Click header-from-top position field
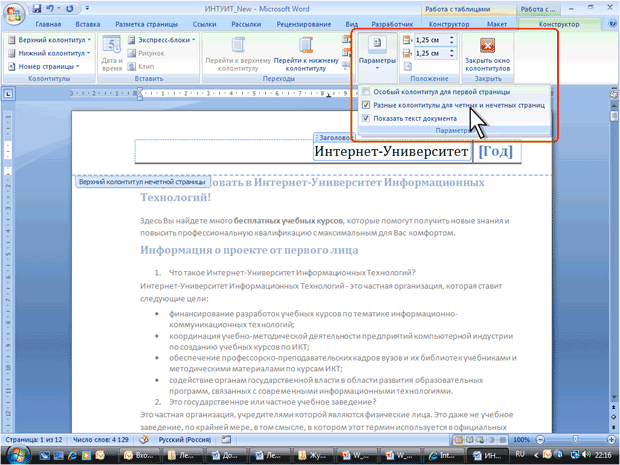 coord(431,40)
